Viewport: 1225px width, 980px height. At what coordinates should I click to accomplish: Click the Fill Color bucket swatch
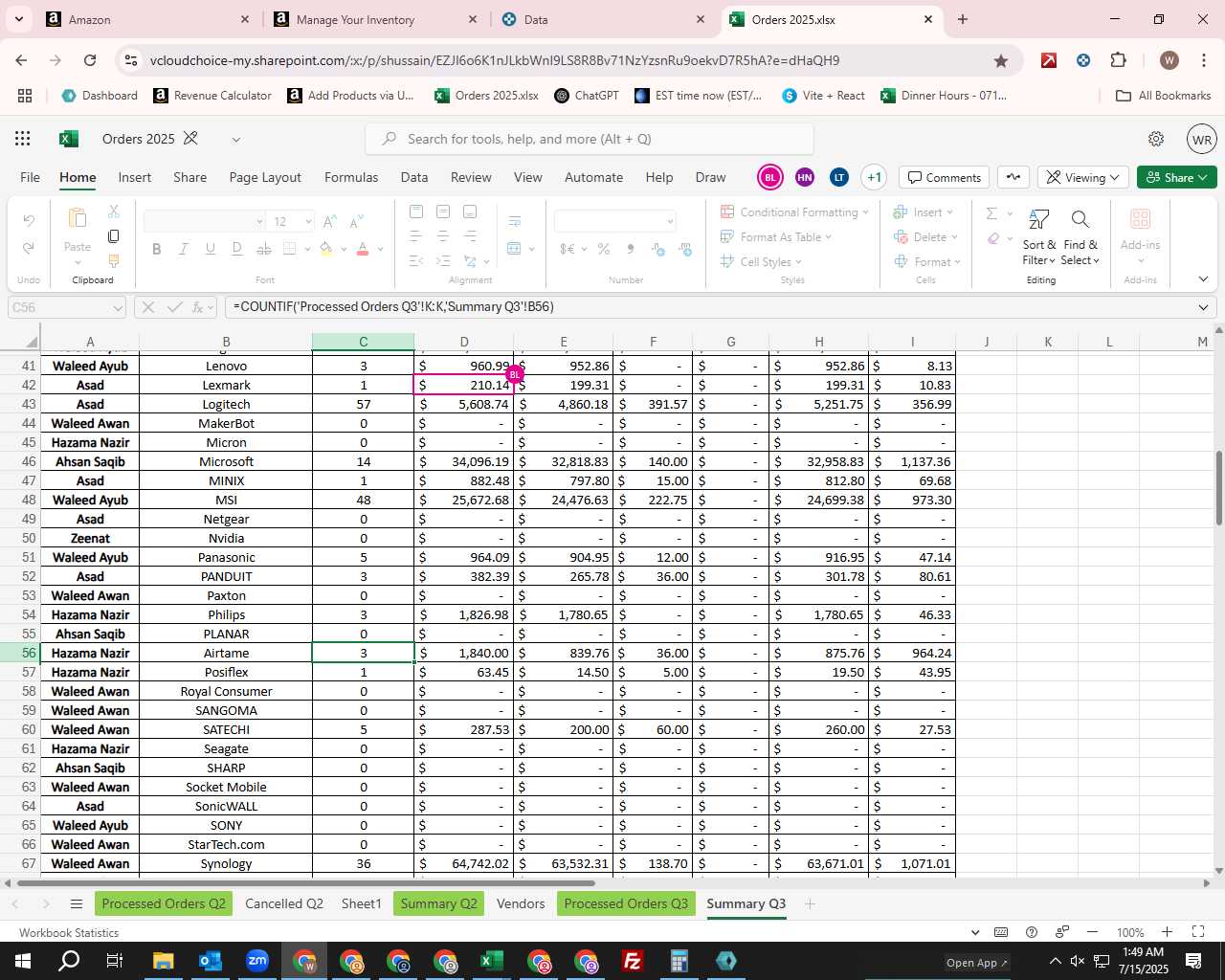(x=325, y=249)
